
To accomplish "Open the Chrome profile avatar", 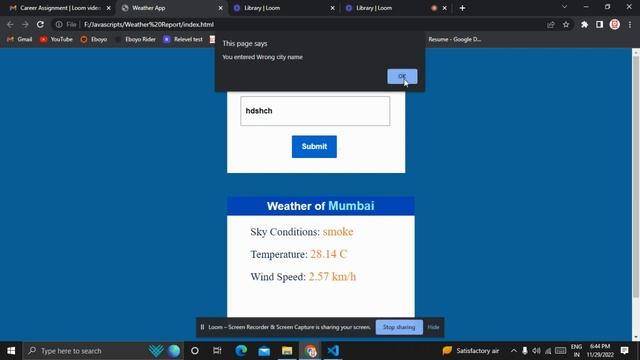I will [615, 24].
